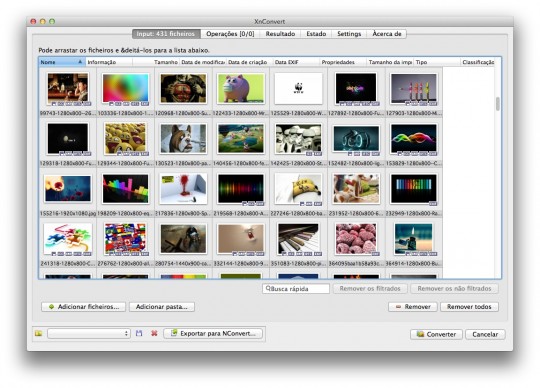
Task: Go to the Settings tab
Action: 349,34
